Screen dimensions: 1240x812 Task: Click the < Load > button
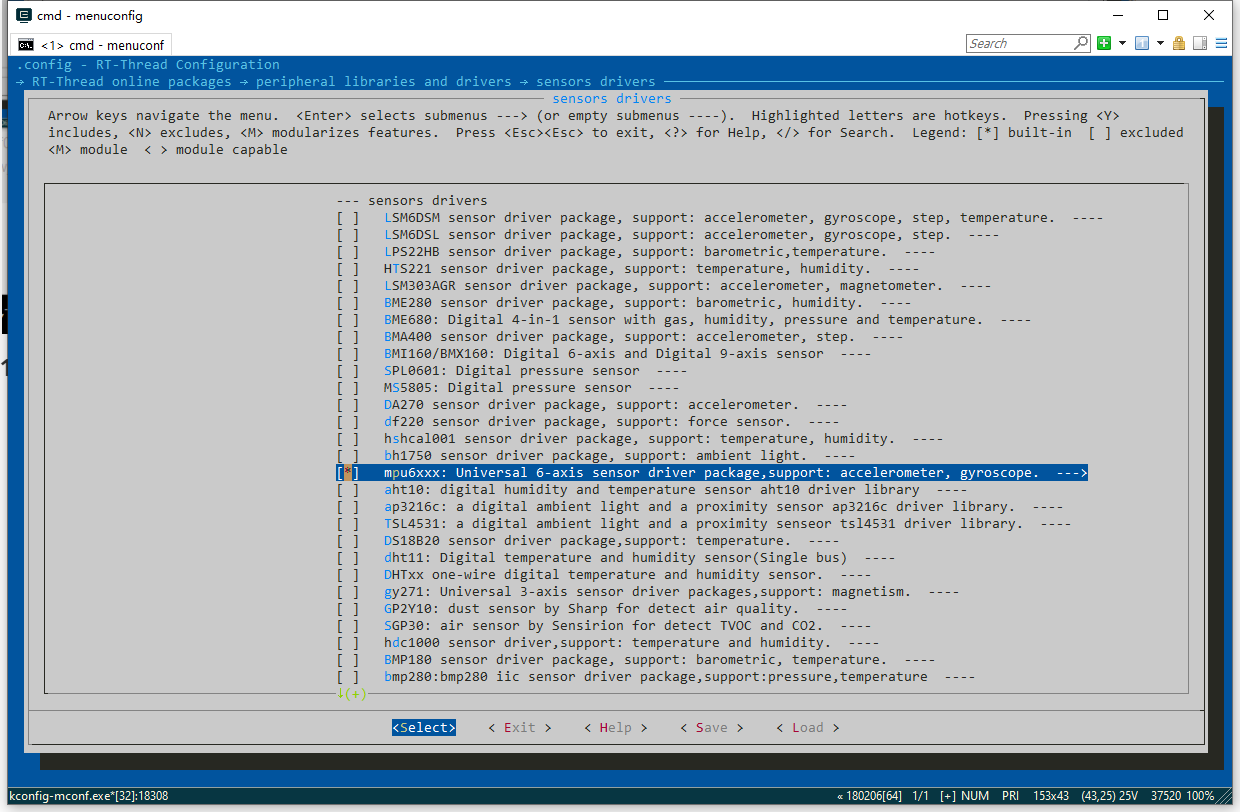[808, 728]
